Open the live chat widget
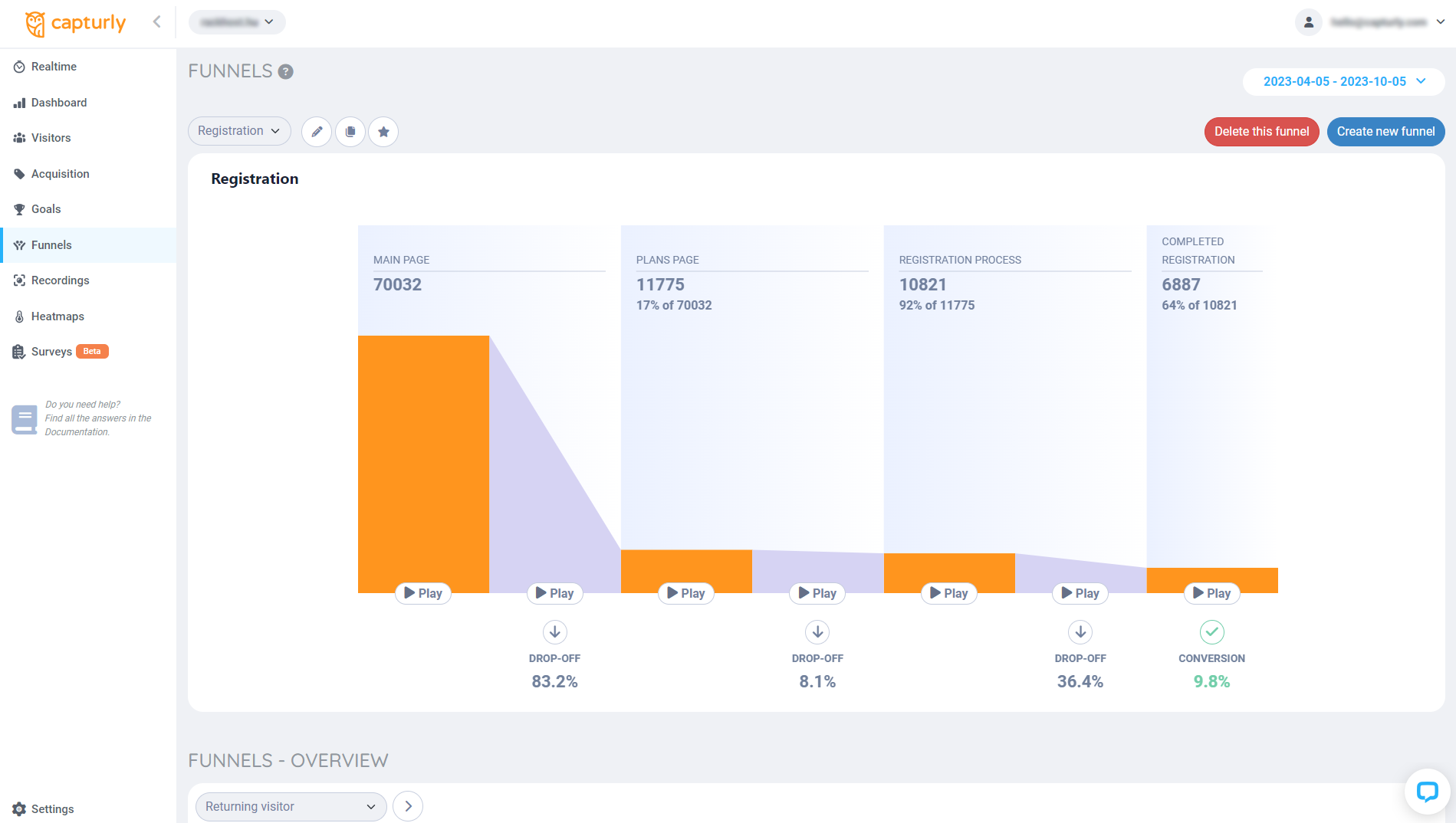The image size is (1456, 823). click(x=1427, y=791)
